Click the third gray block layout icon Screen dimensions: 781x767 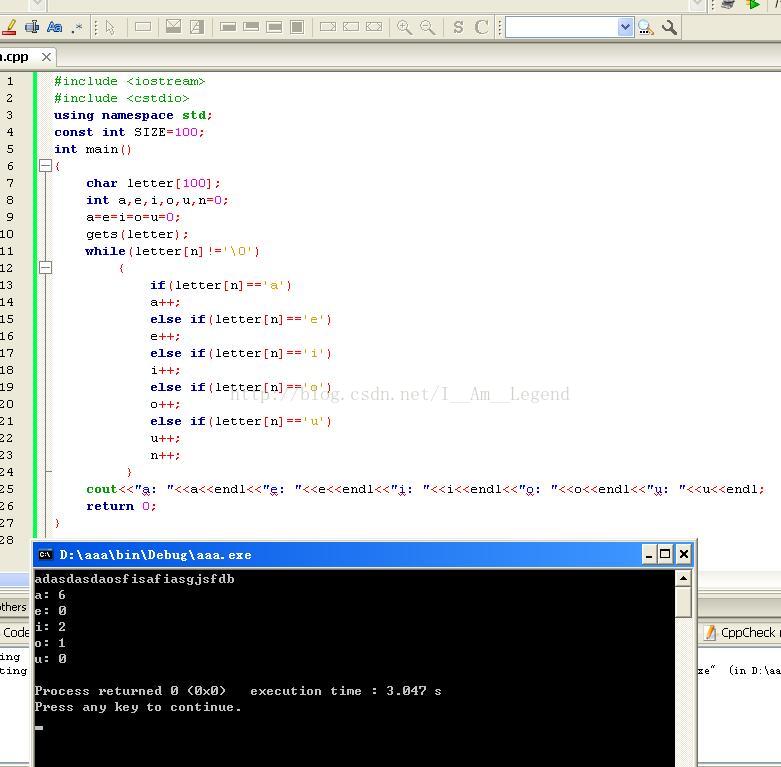(x=274, y=26)
